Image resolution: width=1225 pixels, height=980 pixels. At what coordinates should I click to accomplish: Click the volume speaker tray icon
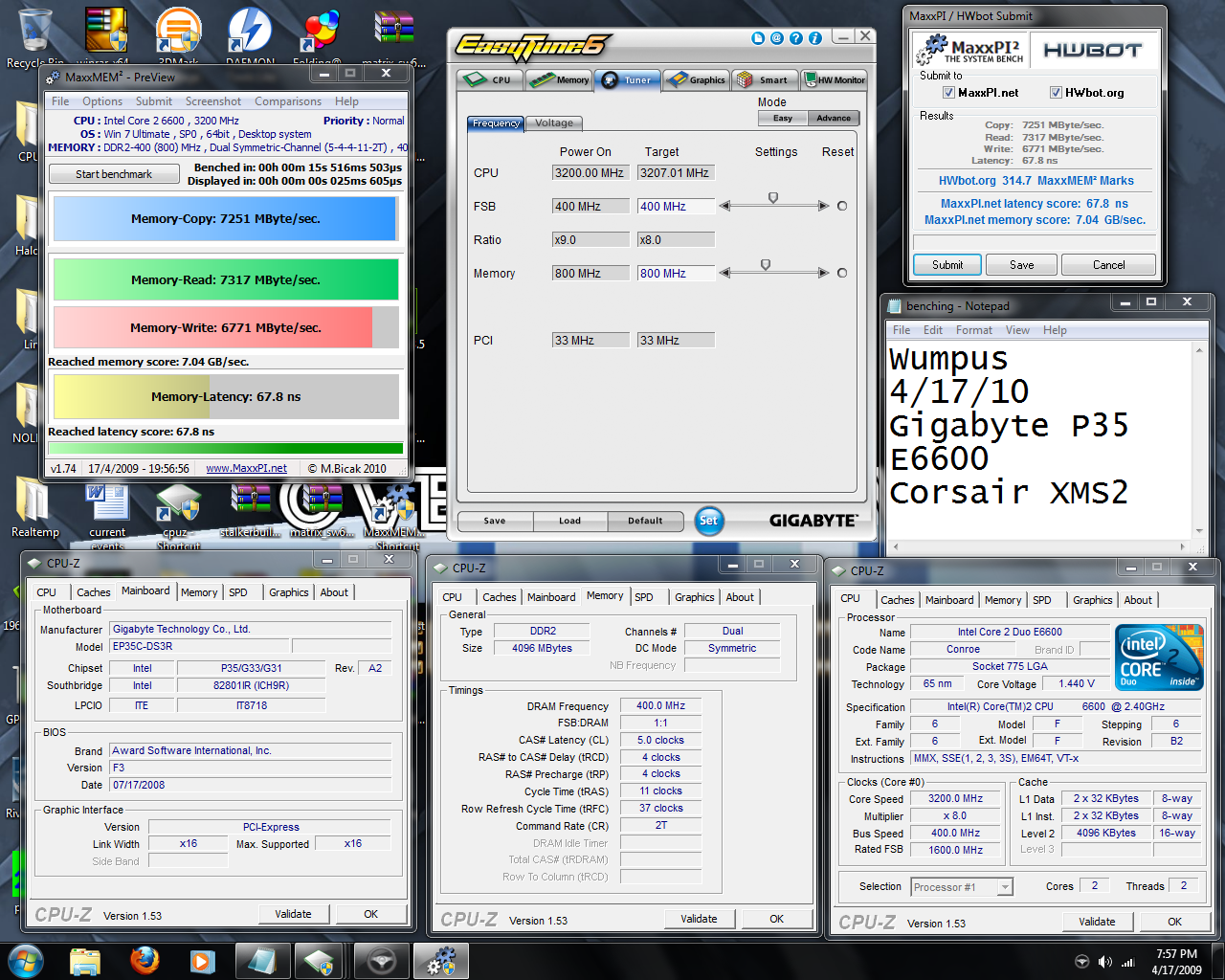point(1105,962)
